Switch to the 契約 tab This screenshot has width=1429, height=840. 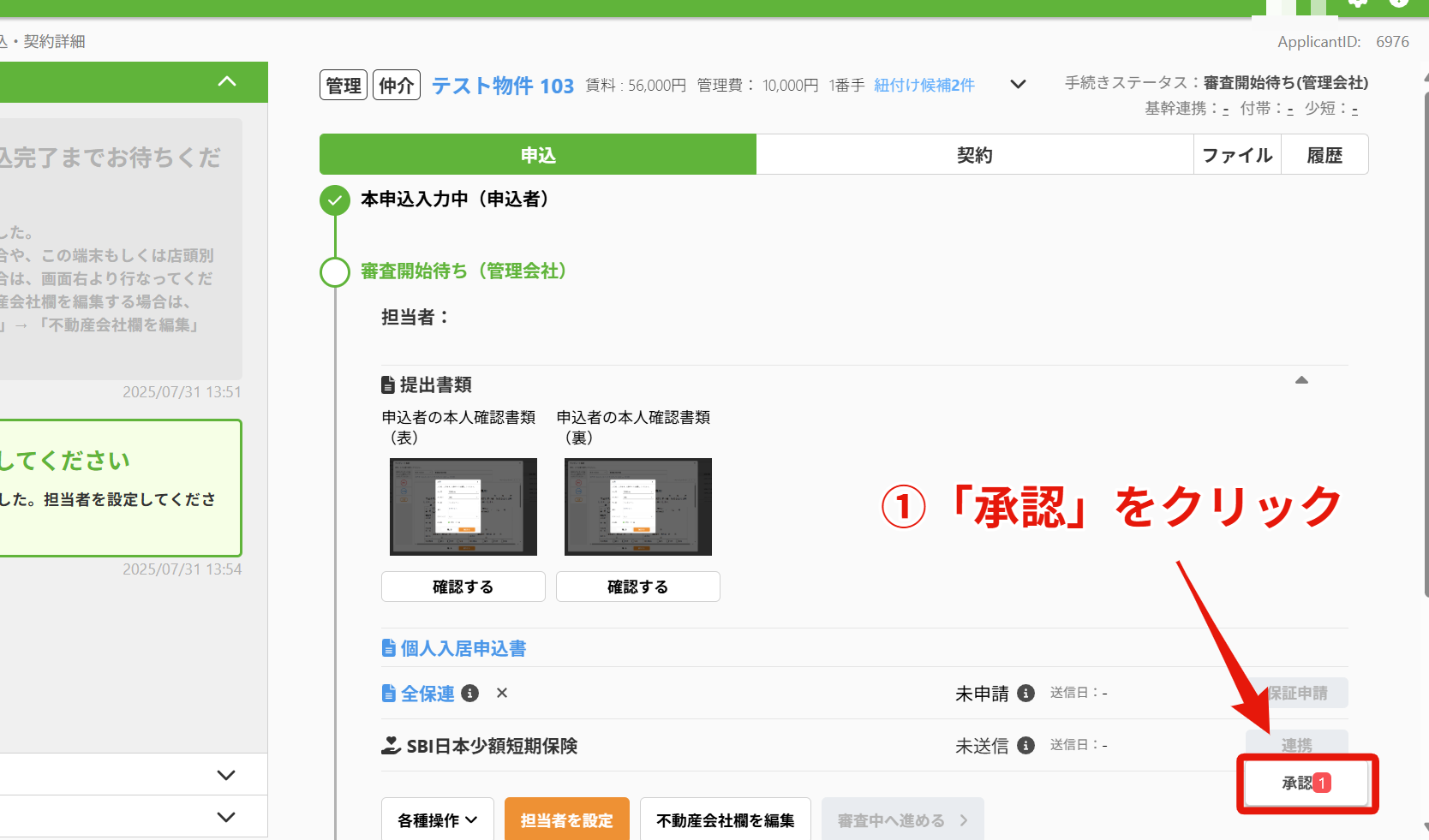975,154
